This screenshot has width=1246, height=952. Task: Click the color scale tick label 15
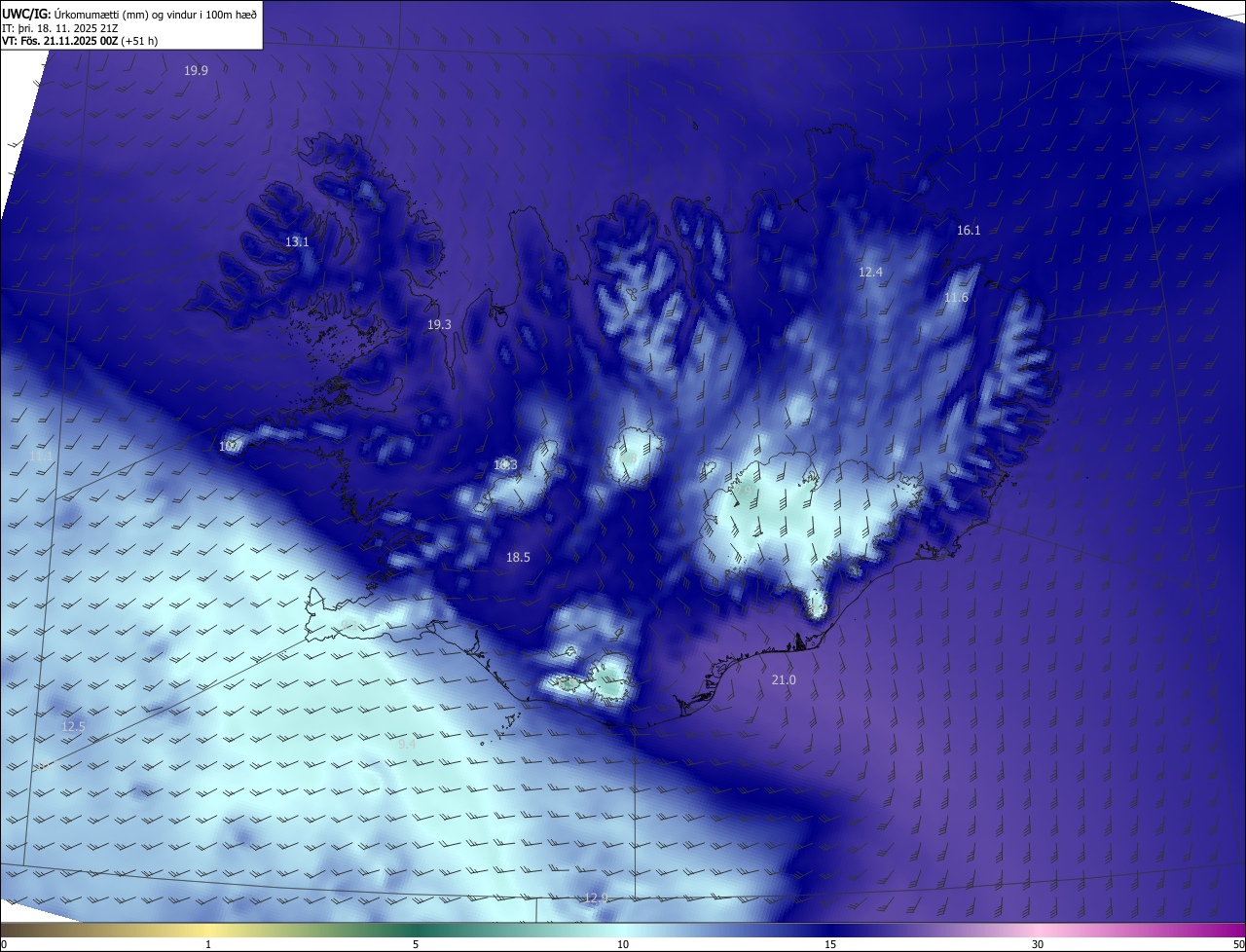click(830, 944)
